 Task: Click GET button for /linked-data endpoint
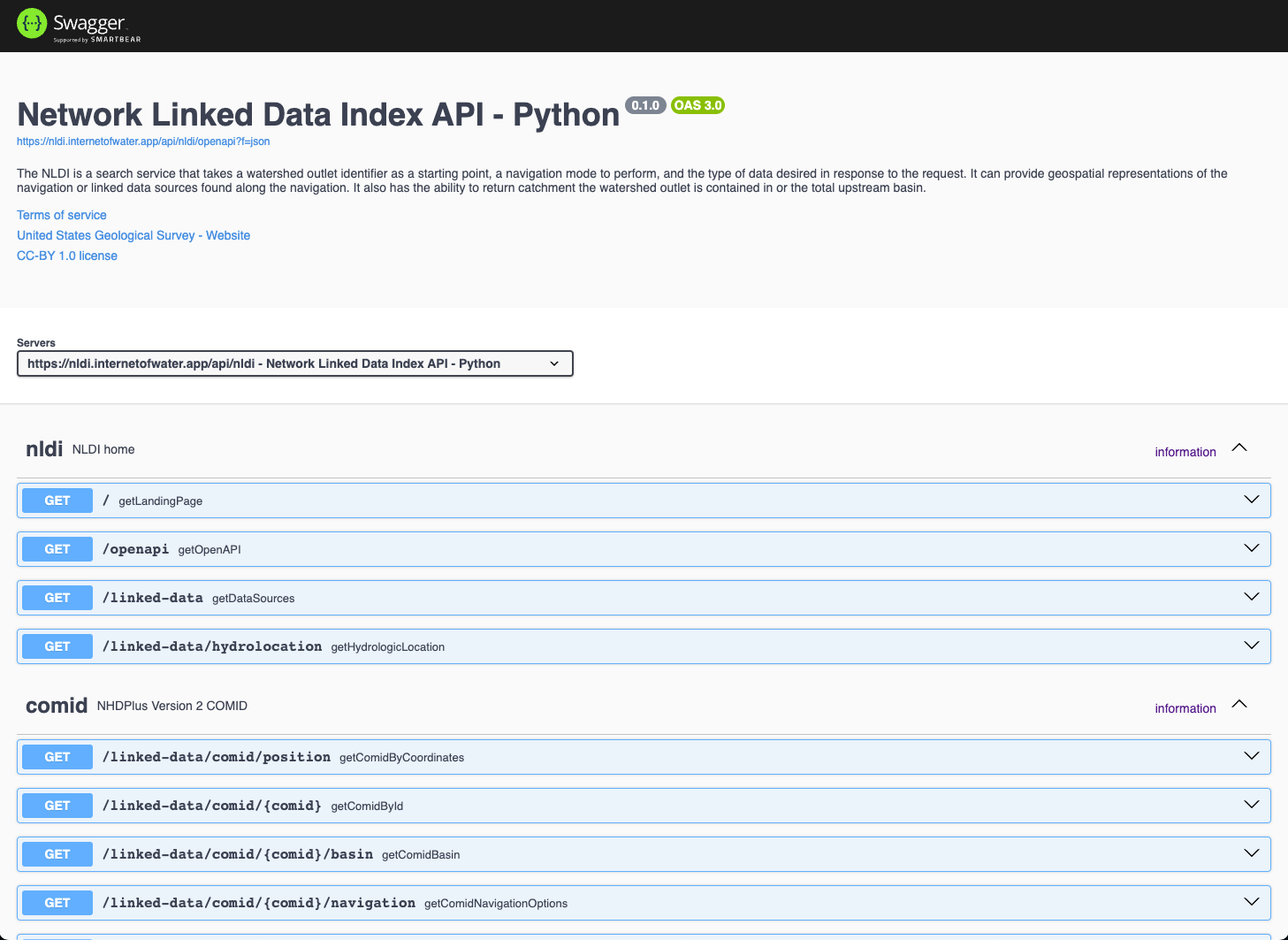click(x=57, y=598)
